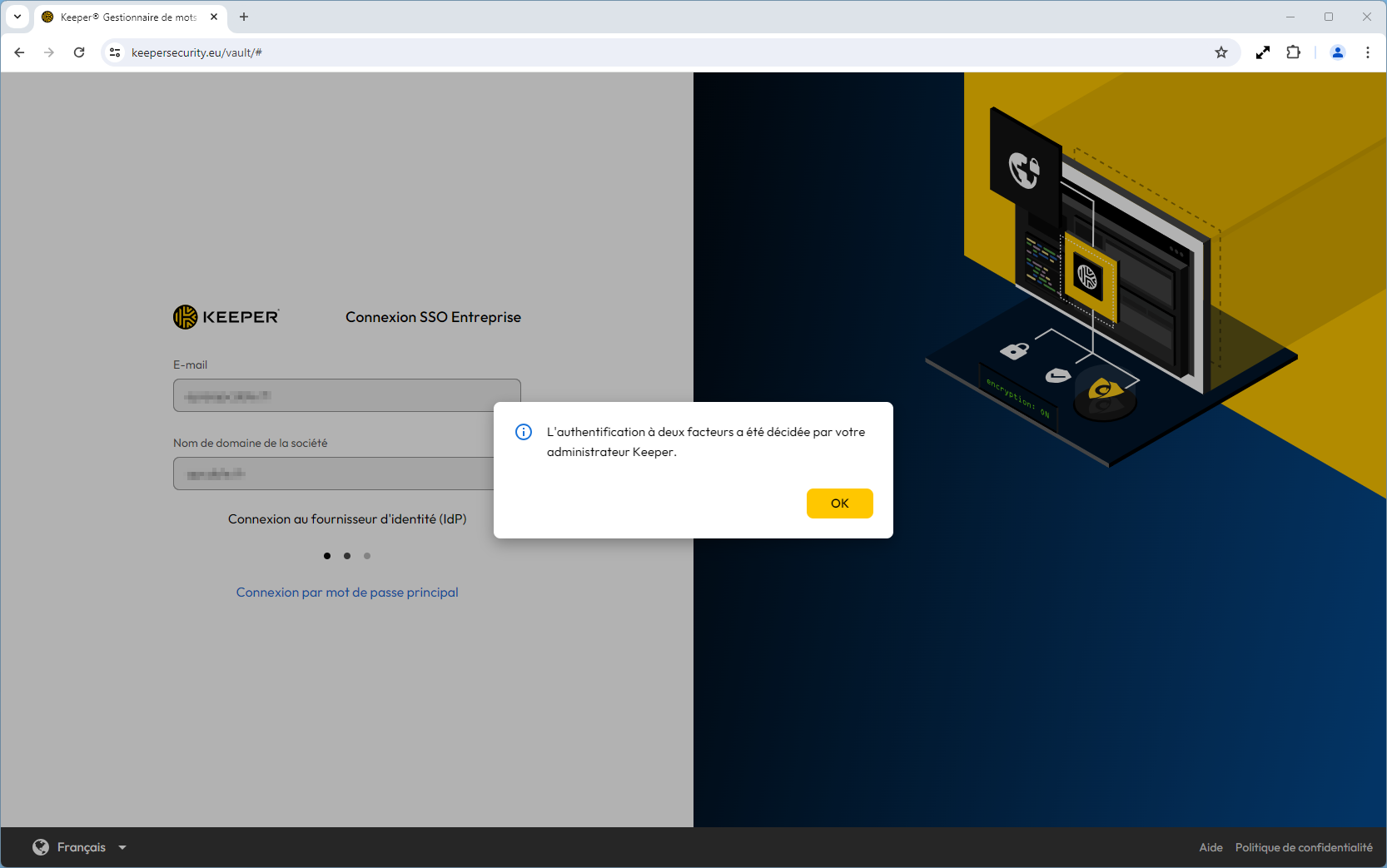The image size is (1387, 868).
Task: Open the browser extensions puzzle icon
Action: (x=1293, y=52)
